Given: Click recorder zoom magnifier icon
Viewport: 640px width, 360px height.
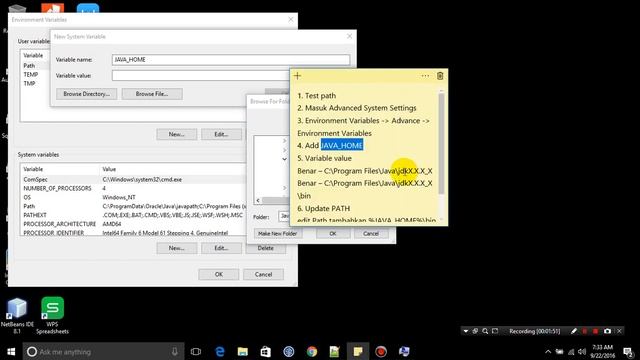Looking at the screenshot, I should point(485,331).
